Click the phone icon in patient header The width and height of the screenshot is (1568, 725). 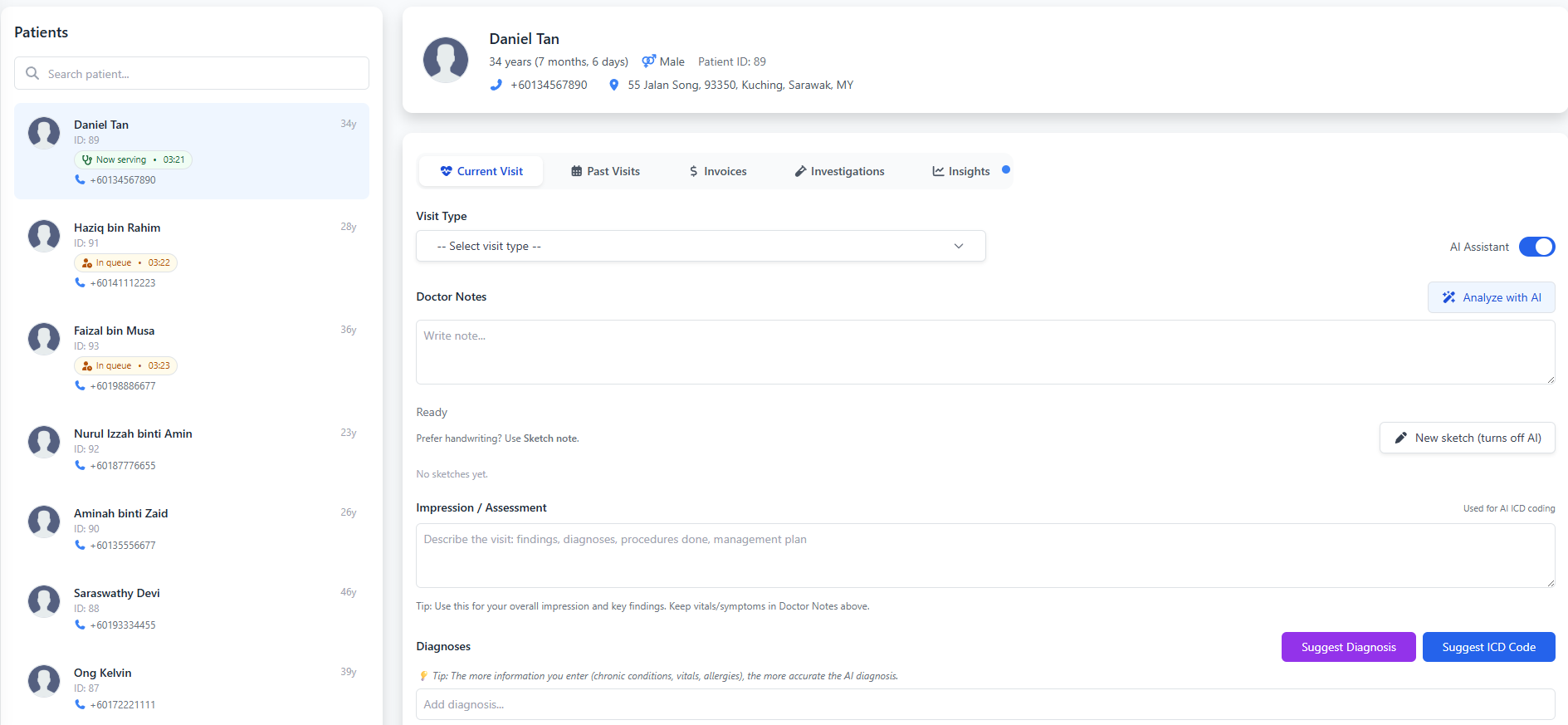(496, 85)
